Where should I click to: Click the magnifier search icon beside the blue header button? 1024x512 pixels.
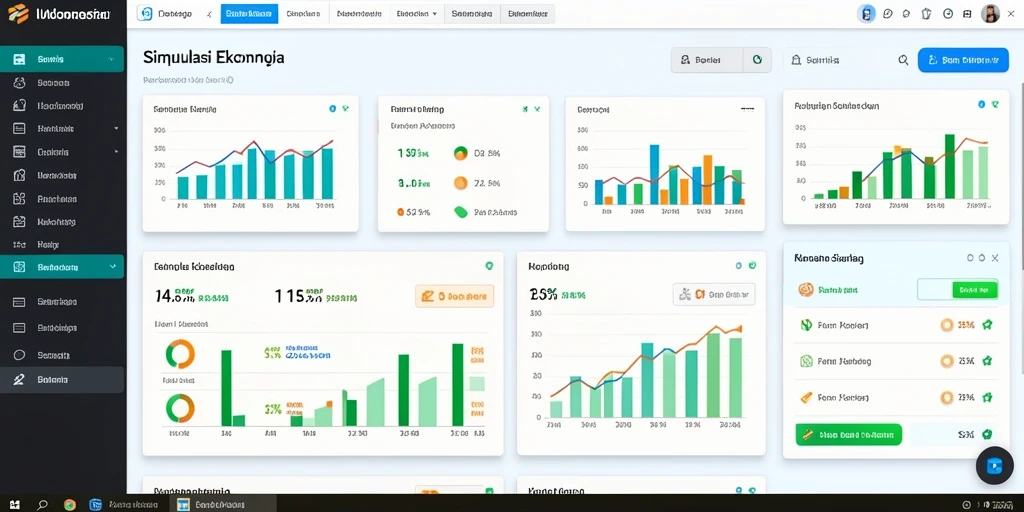903,60
